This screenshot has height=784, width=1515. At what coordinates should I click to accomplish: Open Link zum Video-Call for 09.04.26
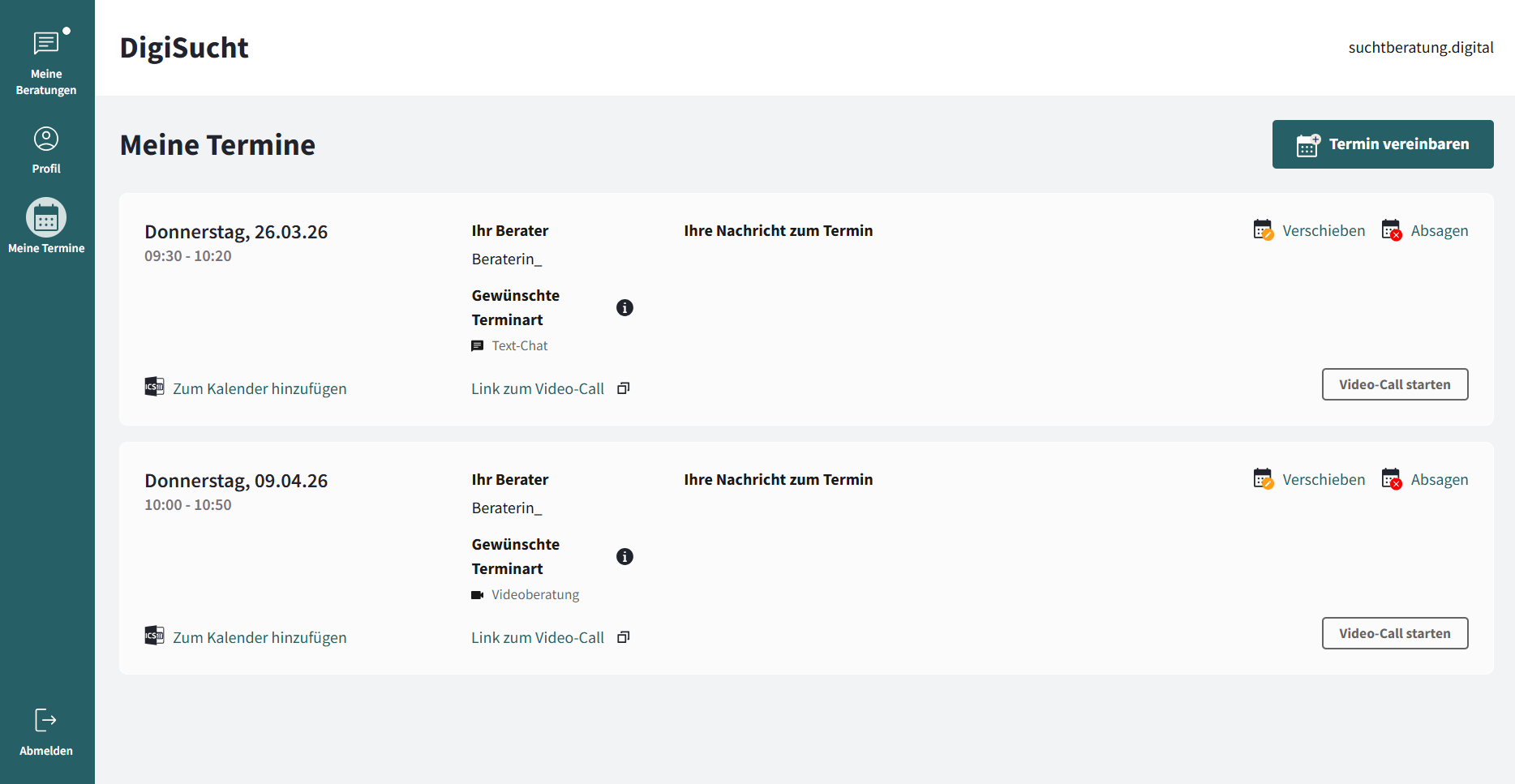[x=538, y=637]
